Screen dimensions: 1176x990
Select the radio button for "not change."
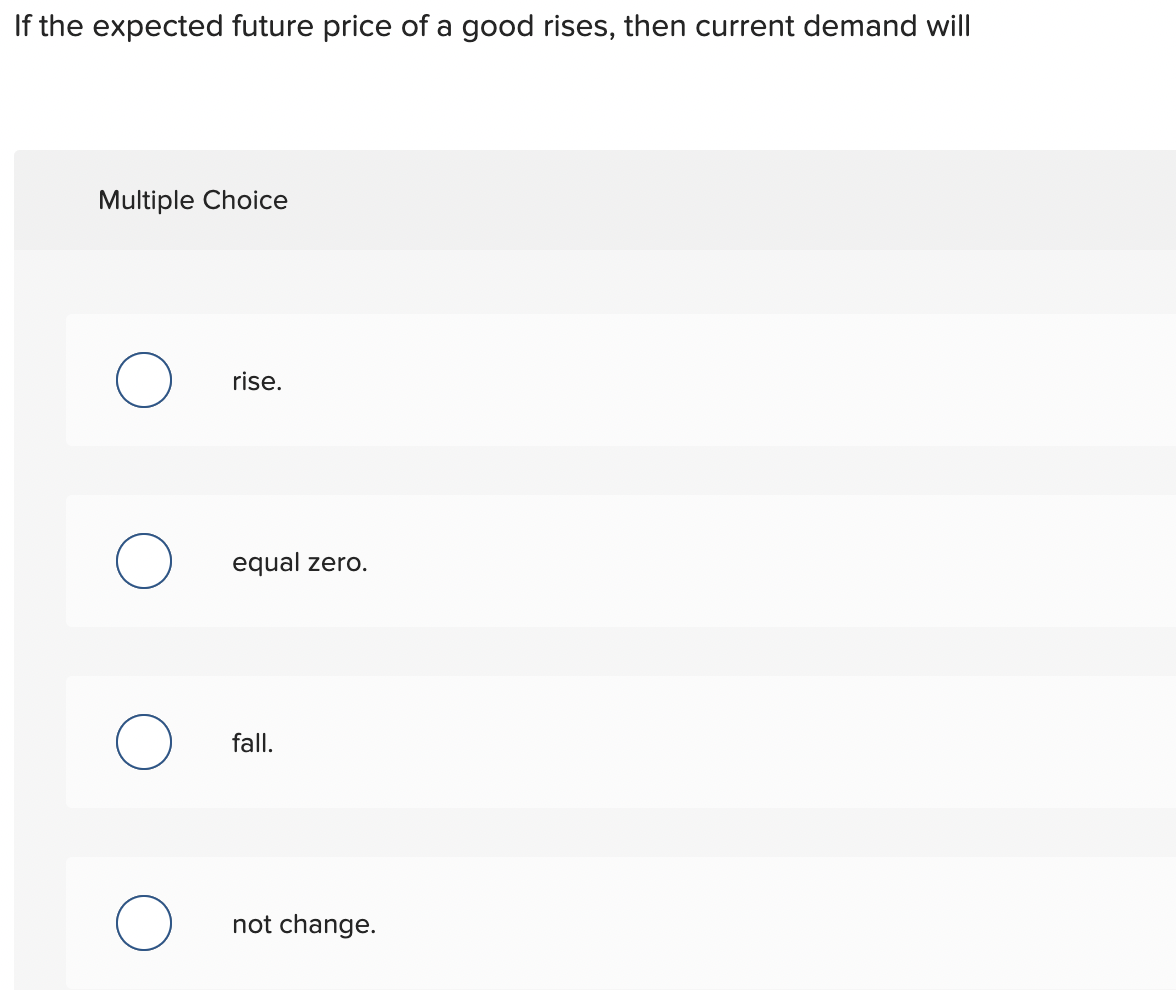tap(143, 923)
